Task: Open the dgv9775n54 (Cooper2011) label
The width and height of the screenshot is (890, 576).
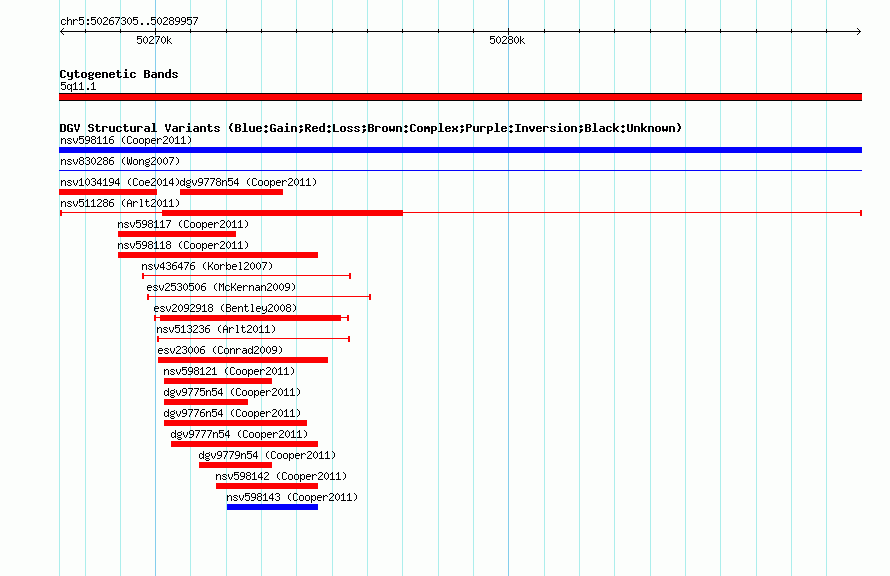Action: point(232,392)
